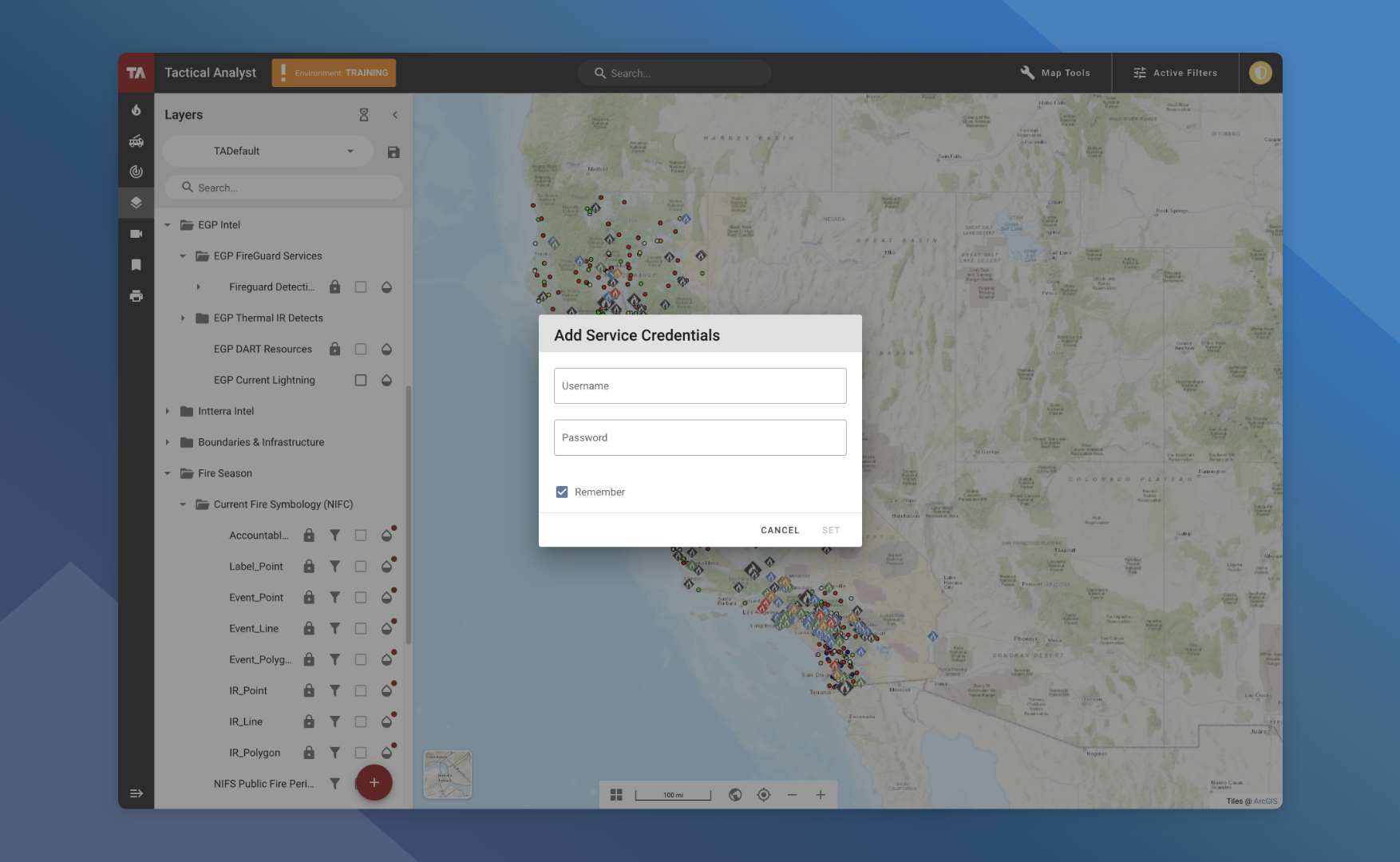Open Map Tools in the top bar
The width and height of the screenshot is (1400, 862).
pos(1055,73)
